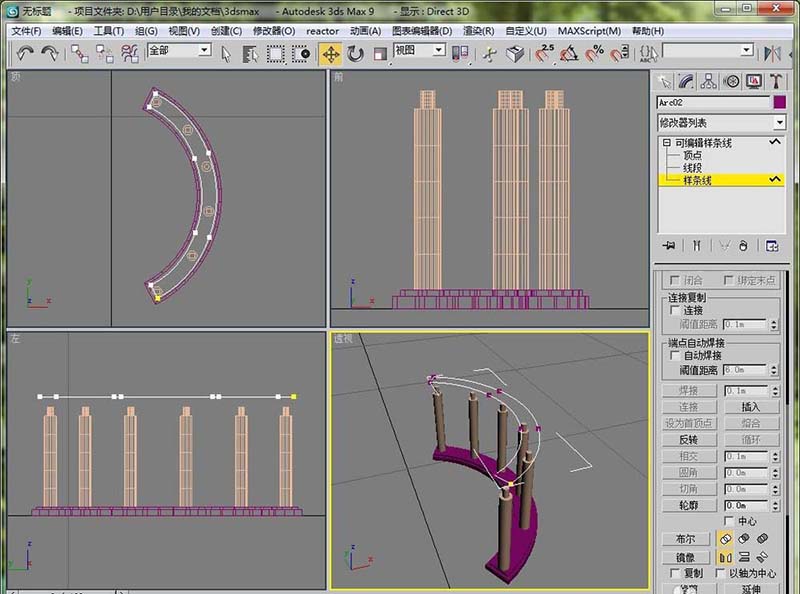
Task: Open the 视图 reference coordinate dropdown
Action: (438, 50)
